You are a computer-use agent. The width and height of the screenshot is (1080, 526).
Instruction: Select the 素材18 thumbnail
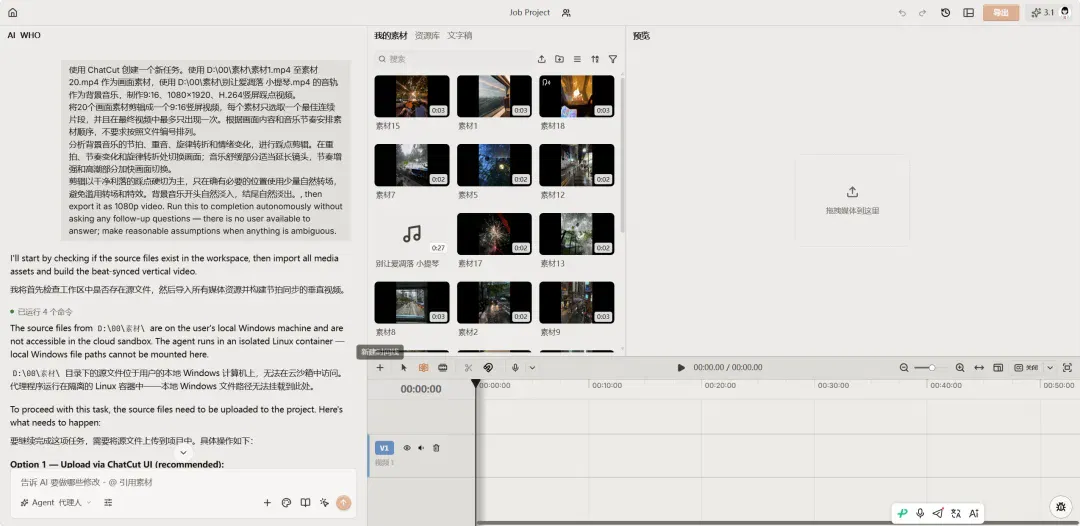[577, 96]
